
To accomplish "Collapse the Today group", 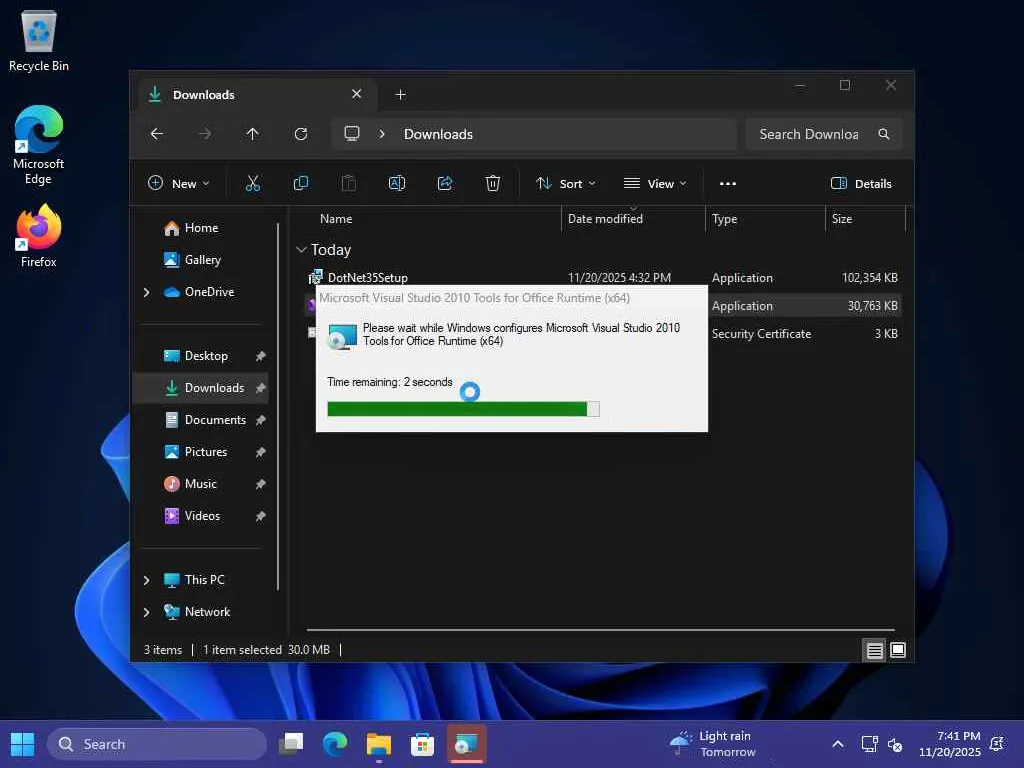I will [x=301, y=249].
